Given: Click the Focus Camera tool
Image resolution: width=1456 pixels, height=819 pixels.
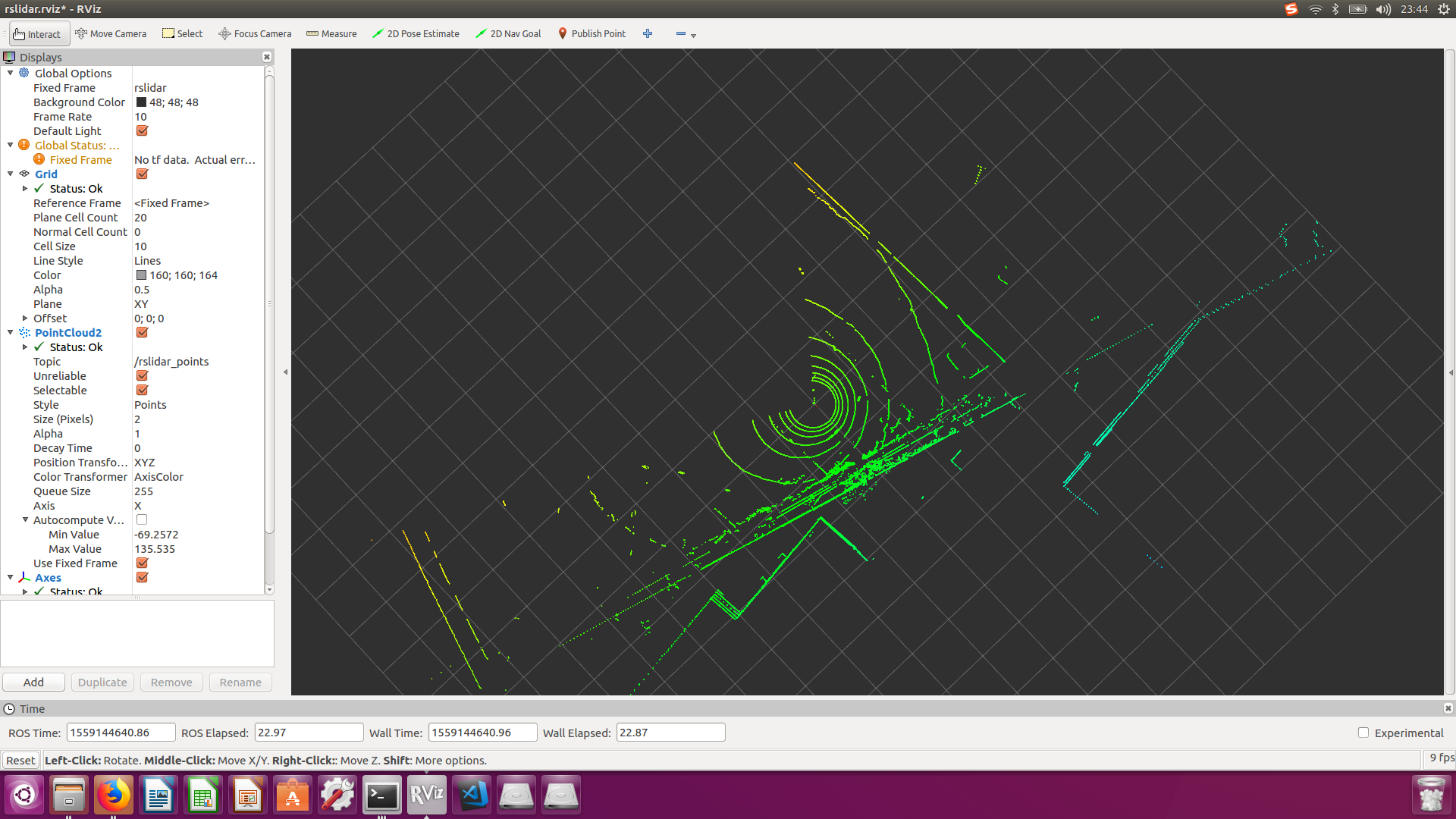Looking at the screenshot, I should pyautogui.click(x=255, y=33).
